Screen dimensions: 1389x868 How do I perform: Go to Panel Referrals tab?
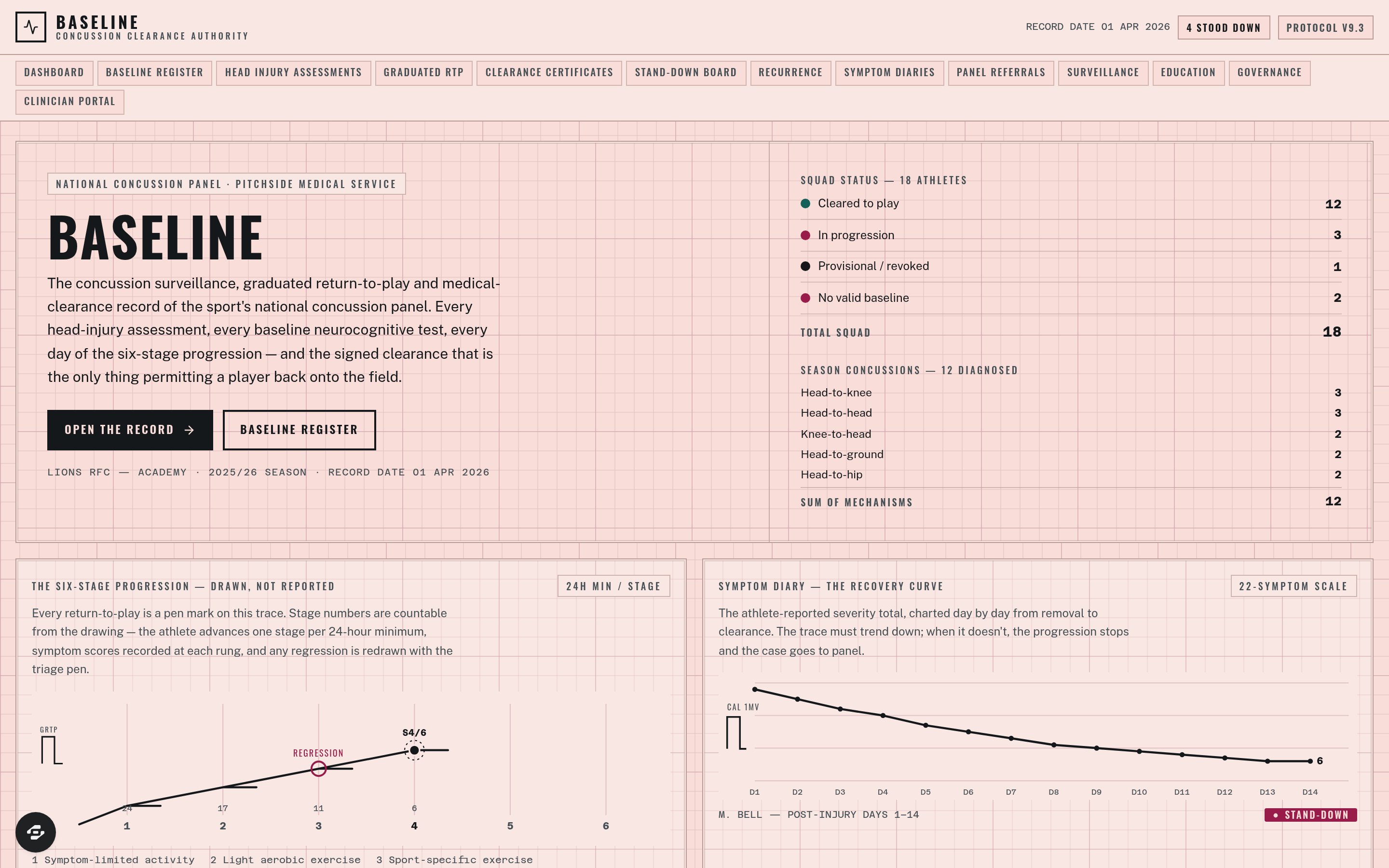click(1001, 73)
